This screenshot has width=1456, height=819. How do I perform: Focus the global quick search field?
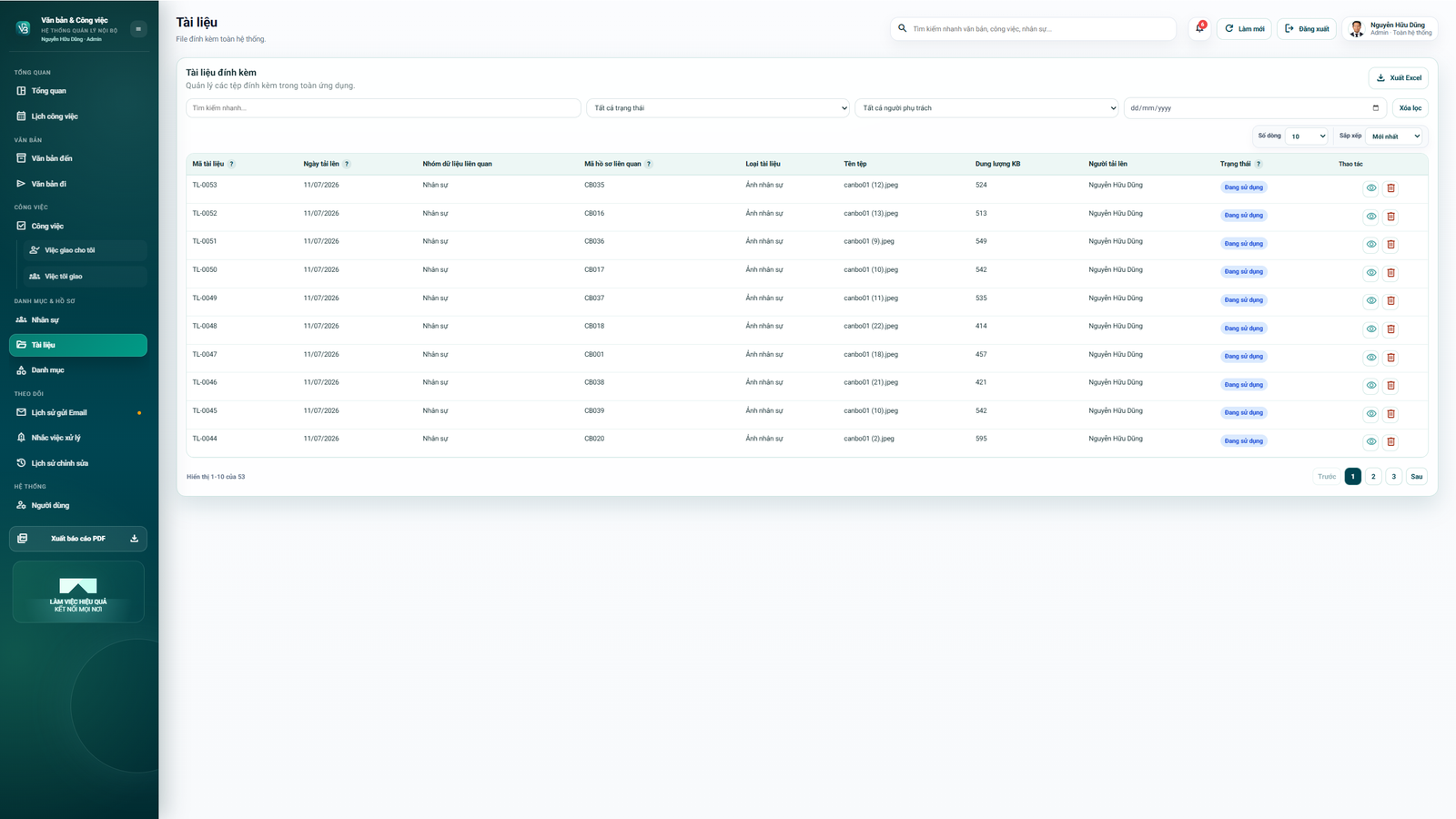click(1033, 29)
